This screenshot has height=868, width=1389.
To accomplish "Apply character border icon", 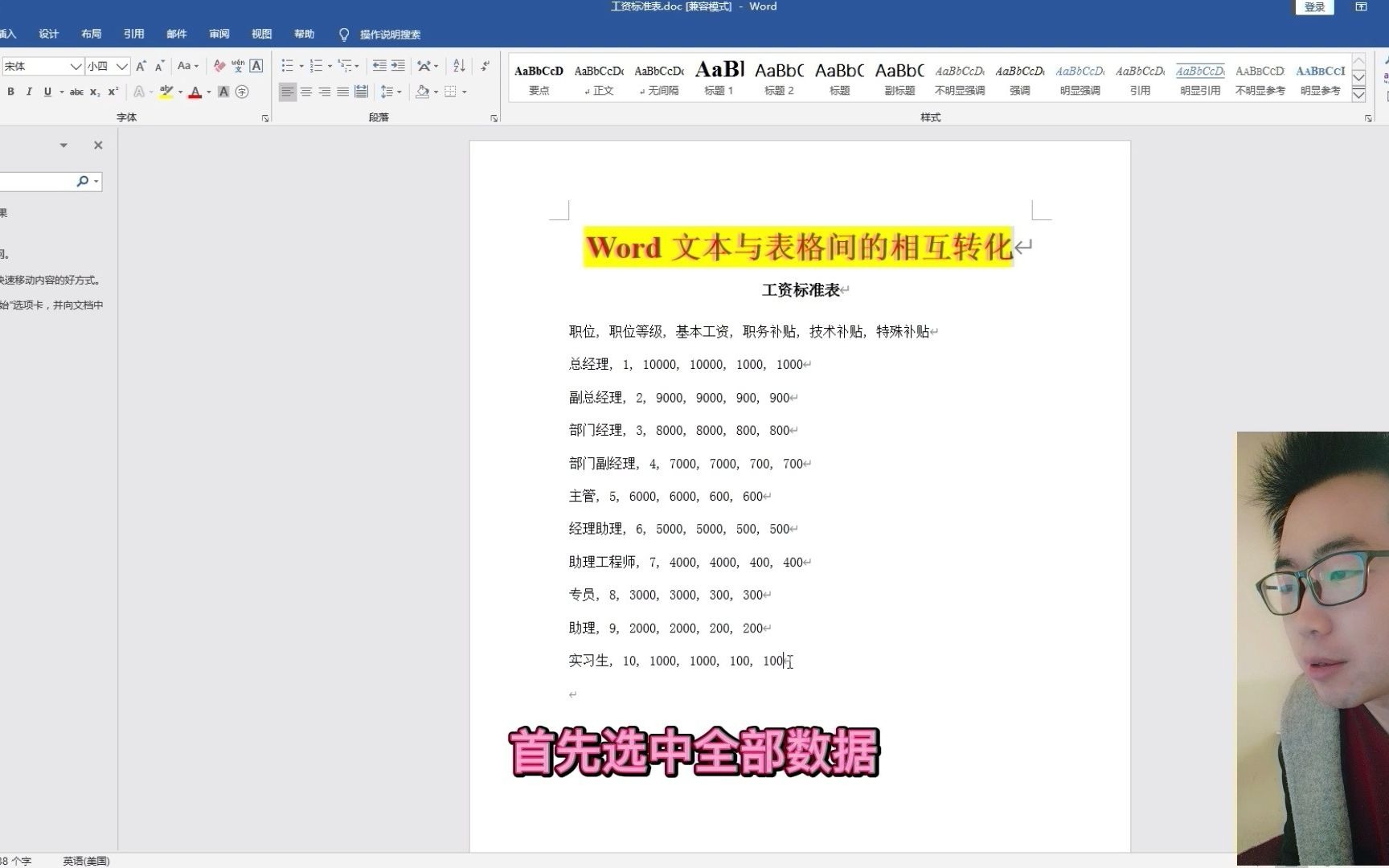I will (x=256, y=66).
